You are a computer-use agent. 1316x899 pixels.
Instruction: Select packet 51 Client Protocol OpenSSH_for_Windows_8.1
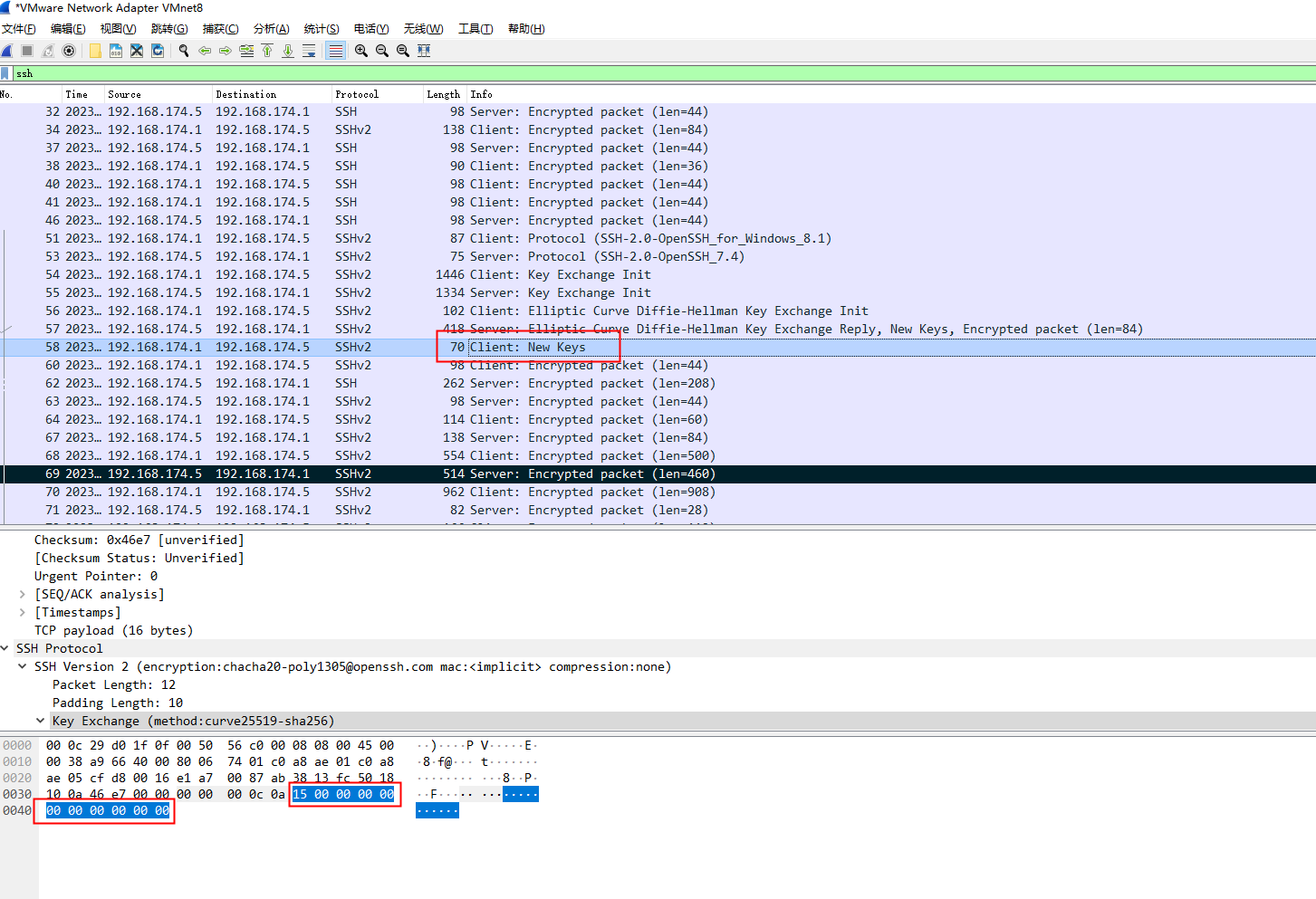[658, 239]
